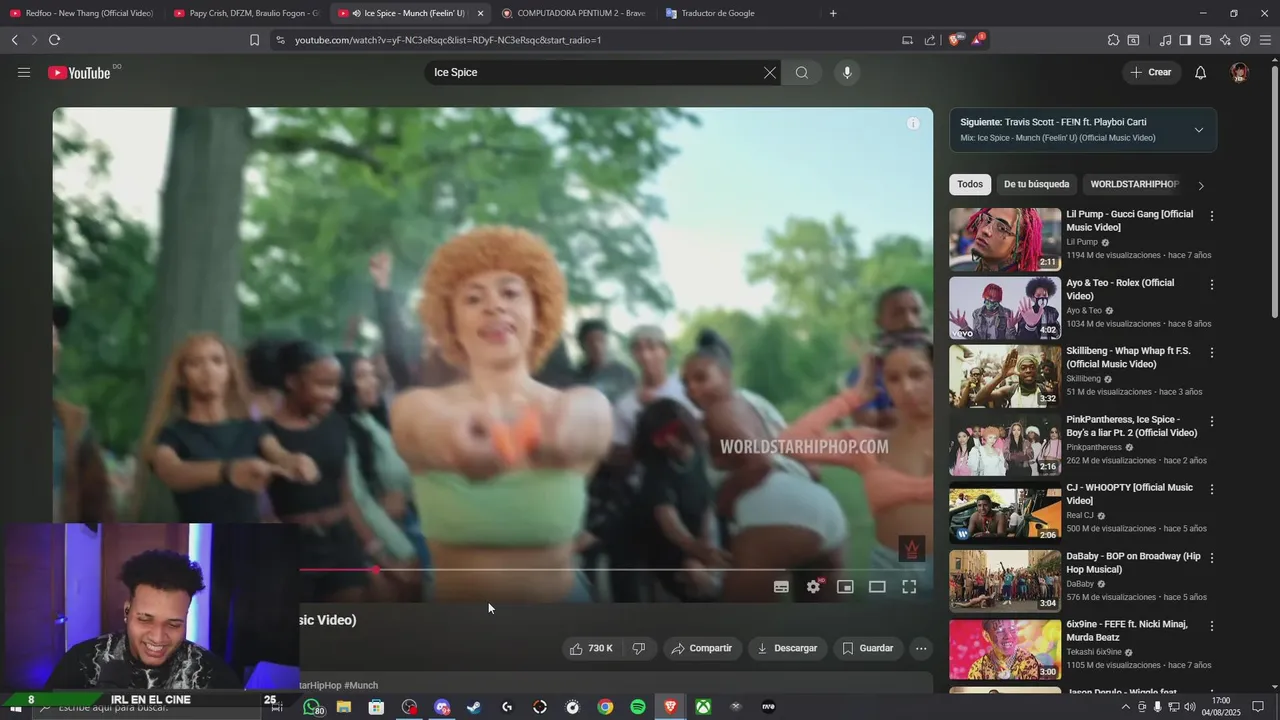Open the #Munch hashtag link

[361, 685]
